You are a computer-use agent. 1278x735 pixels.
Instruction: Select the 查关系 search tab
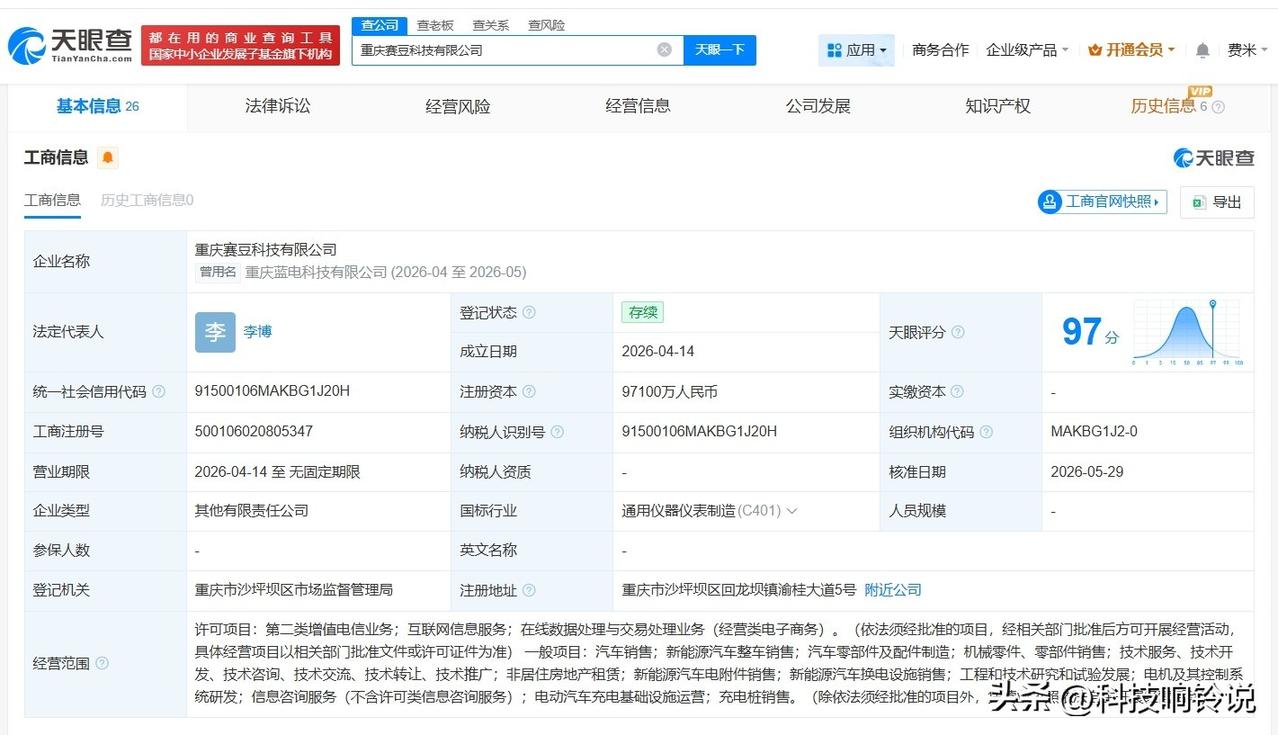click(x=490, y=25)
